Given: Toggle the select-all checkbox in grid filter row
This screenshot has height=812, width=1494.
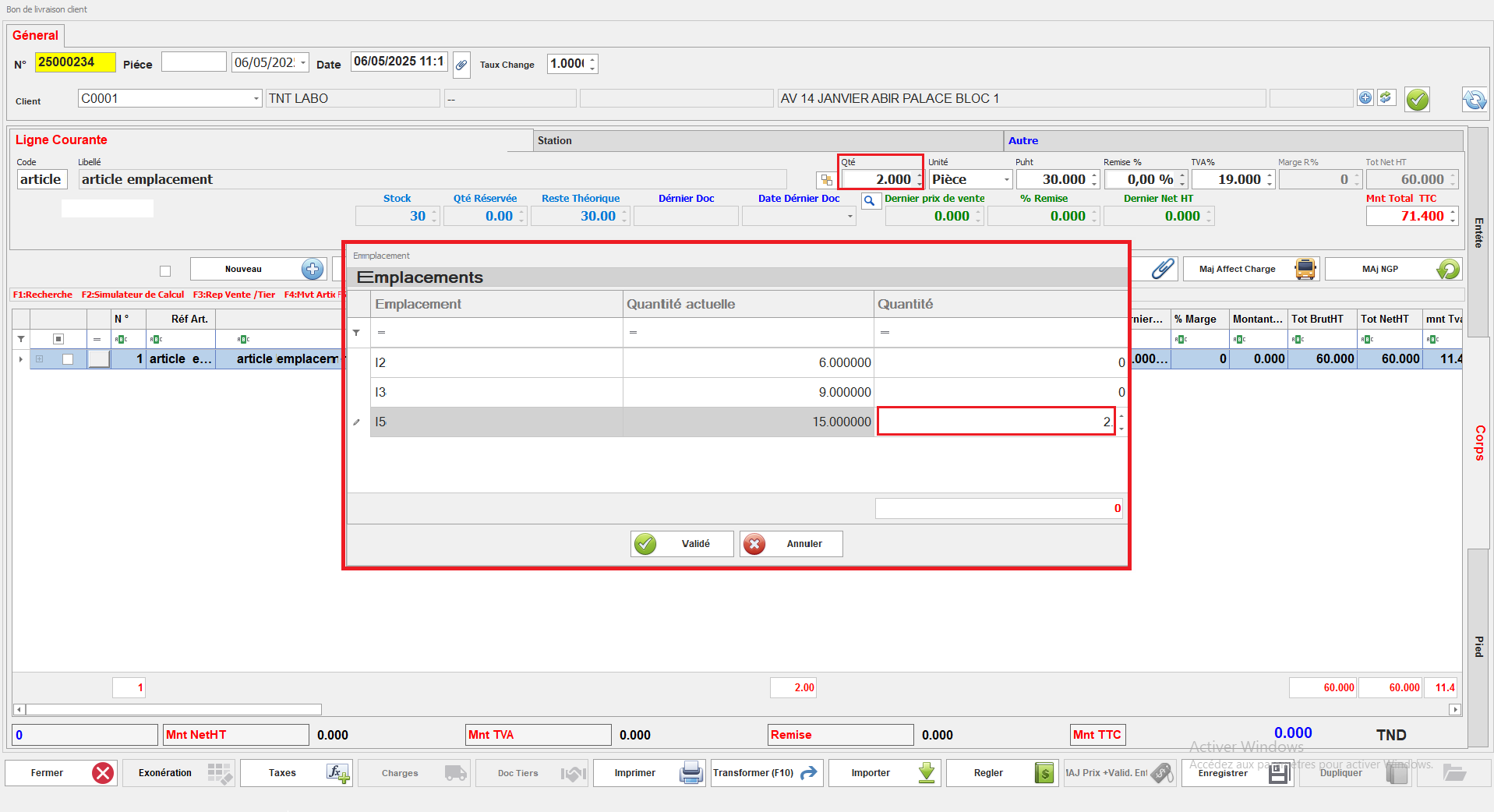Looking at the screenshot, I should pos(58,339).
